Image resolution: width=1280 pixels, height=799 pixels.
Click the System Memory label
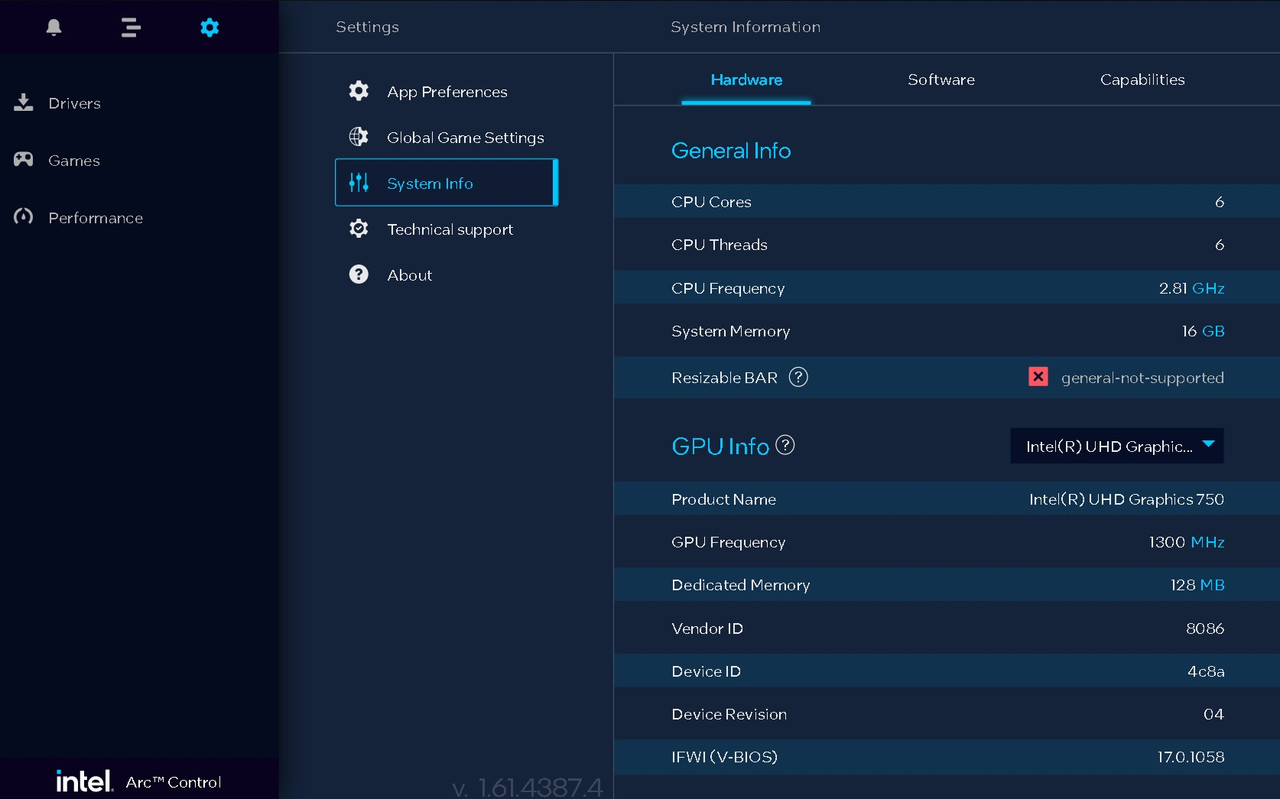(730, 331)
